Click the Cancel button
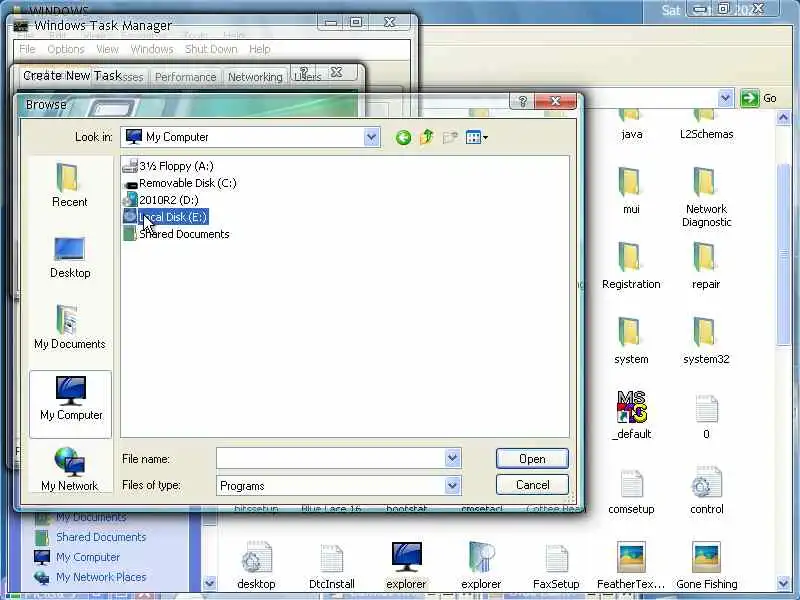 (532, 485)
